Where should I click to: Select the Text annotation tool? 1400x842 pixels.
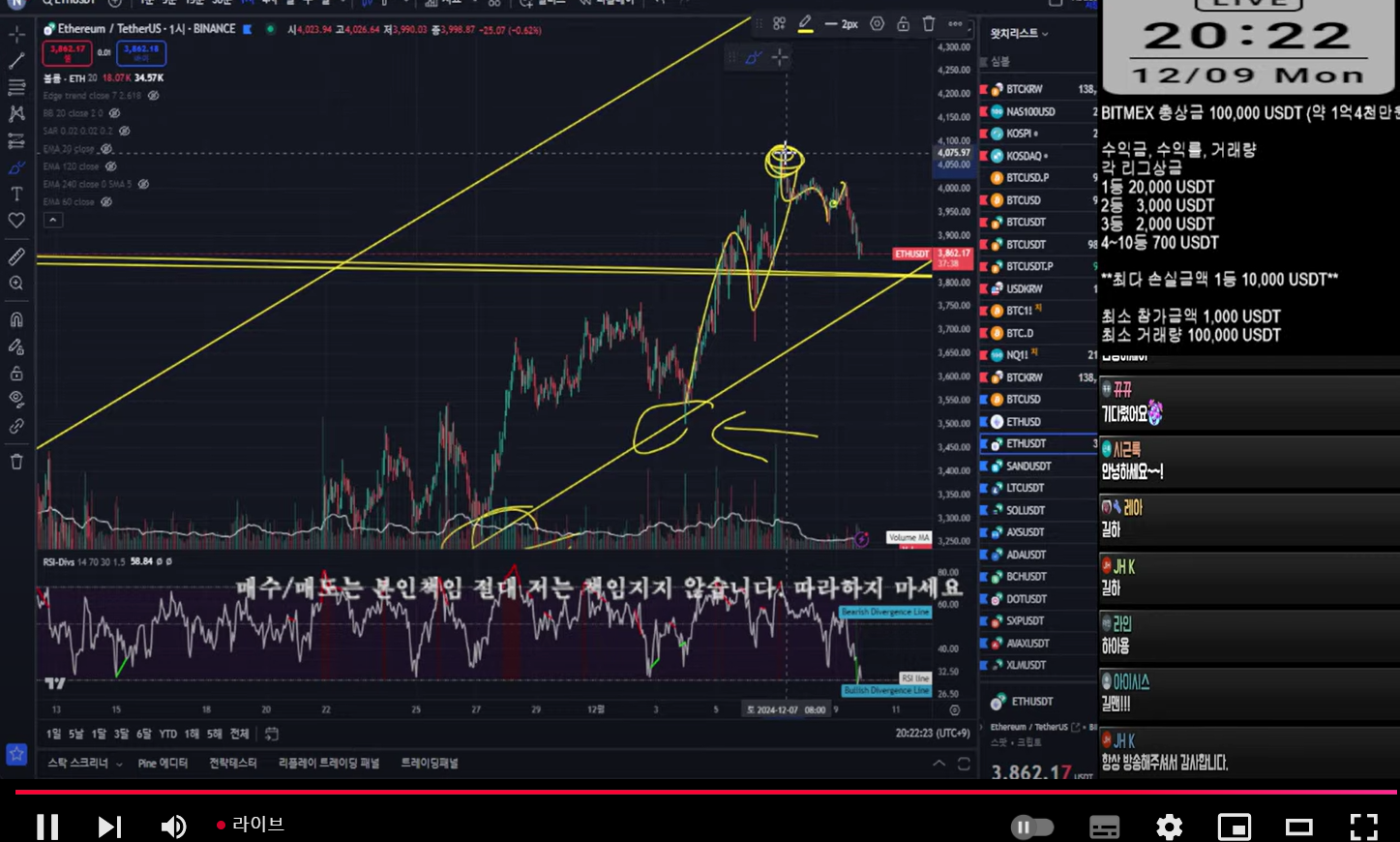(x=16, y=194)
